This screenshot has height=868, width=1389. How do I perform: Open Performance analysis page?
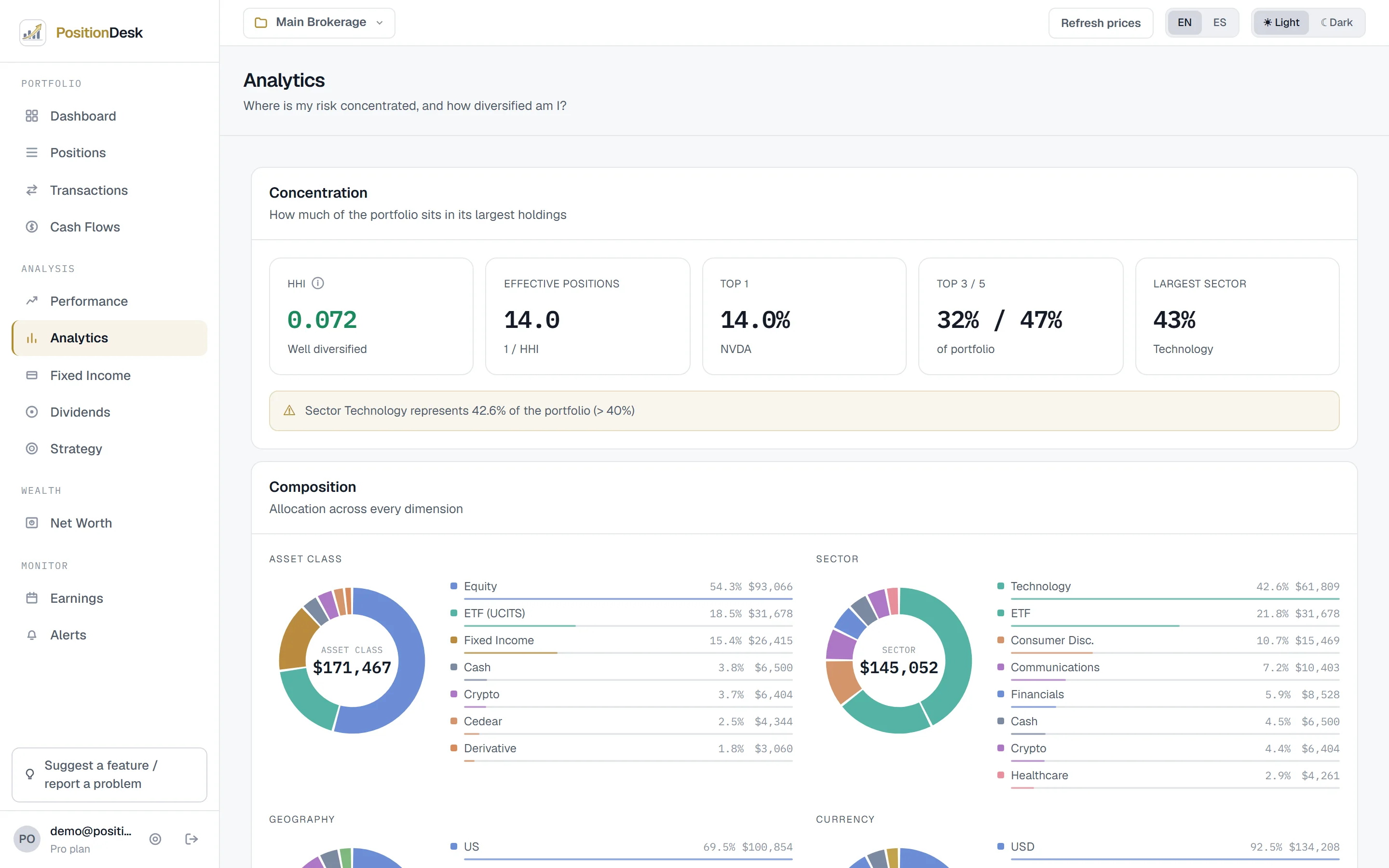coord(109,301)
